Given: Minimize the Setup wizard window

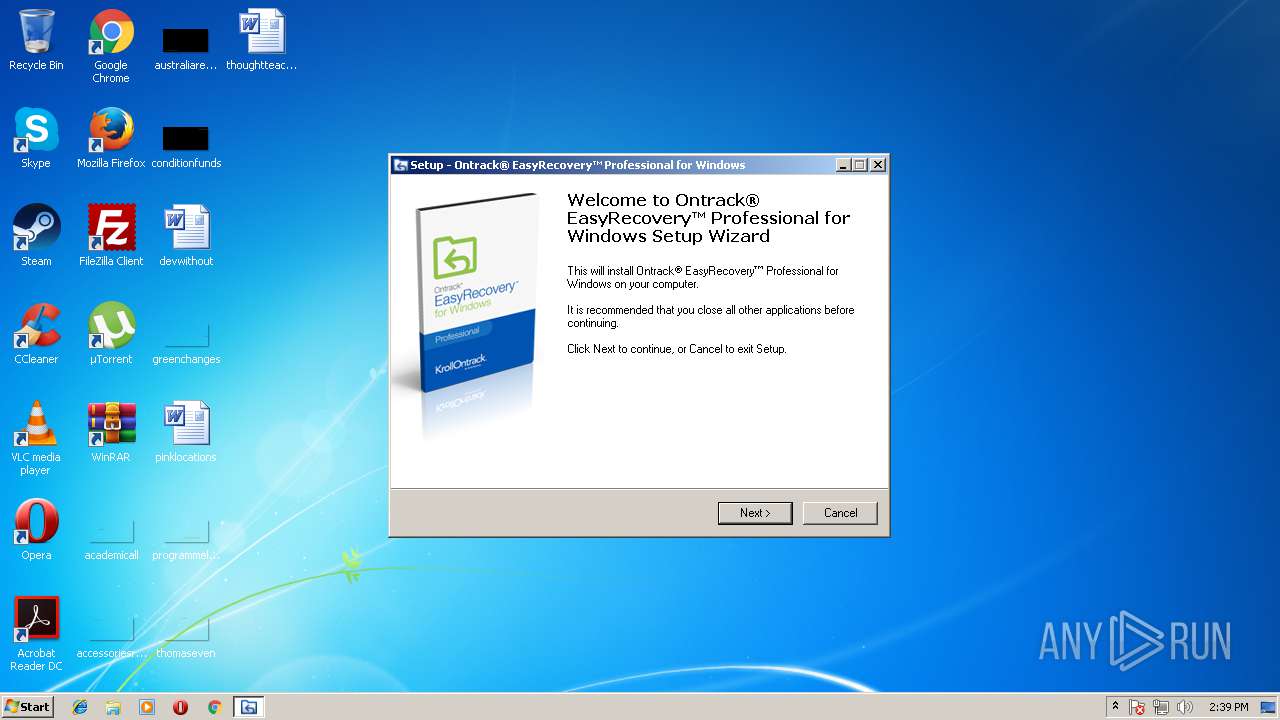Looking at the screenshot, I should [x=842, y=165].
